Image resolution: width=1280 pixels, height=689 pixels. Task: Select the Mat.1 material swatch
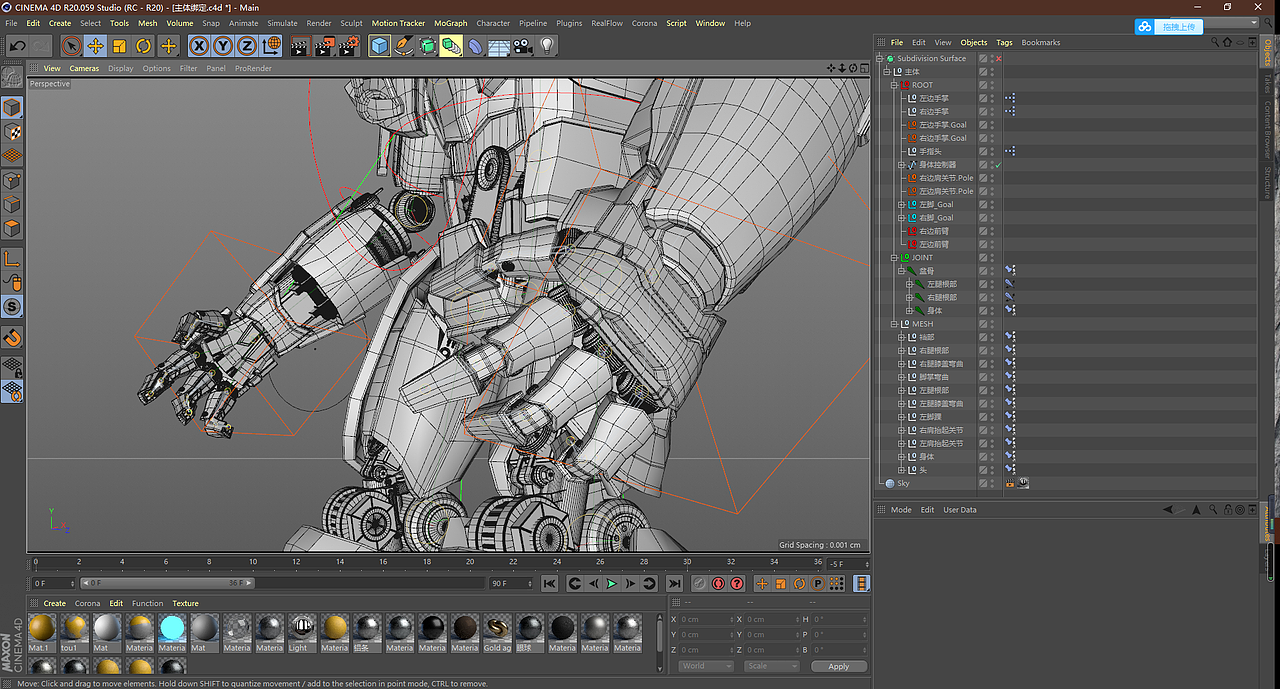(x=42, y=632)
